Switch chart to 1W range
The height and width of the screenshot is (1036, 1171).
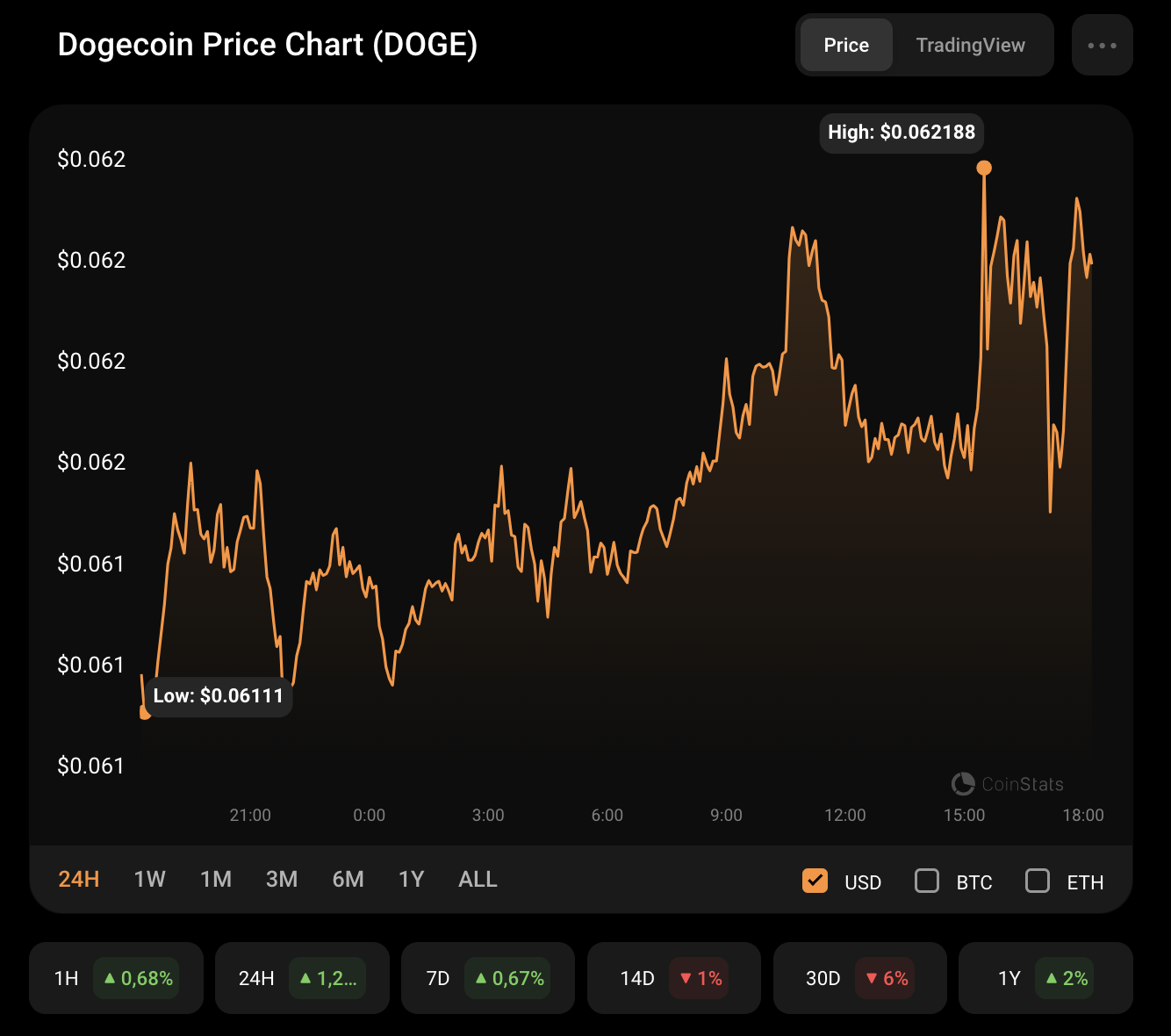(x=150, y=879)
